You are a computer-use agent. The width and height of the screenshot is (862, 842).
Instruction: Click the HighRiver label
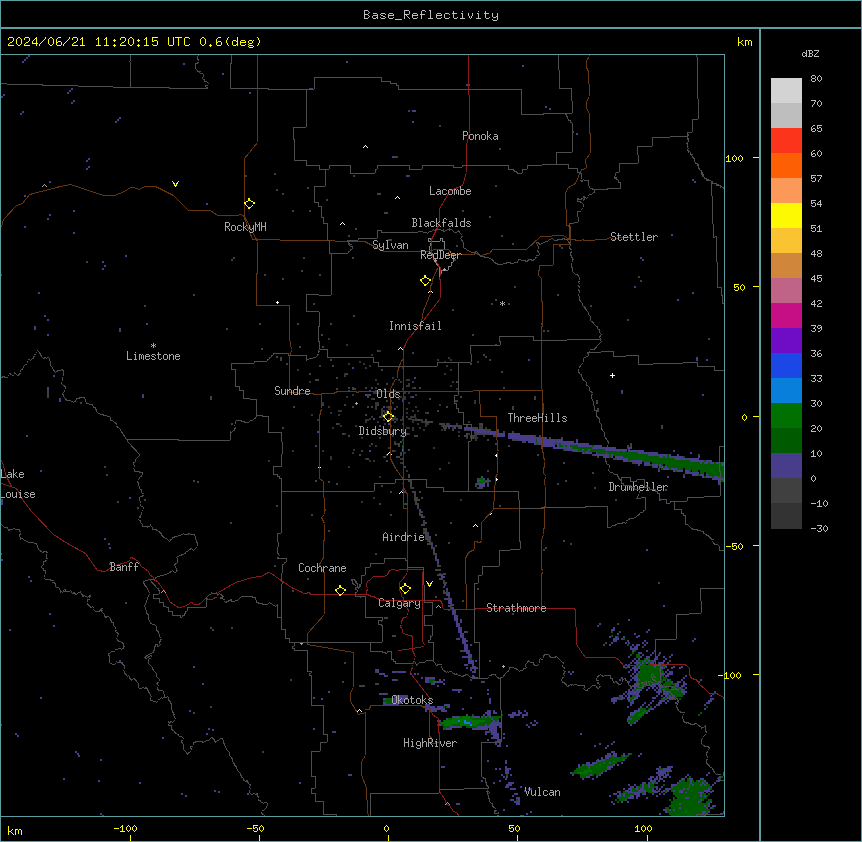(430, 743)
